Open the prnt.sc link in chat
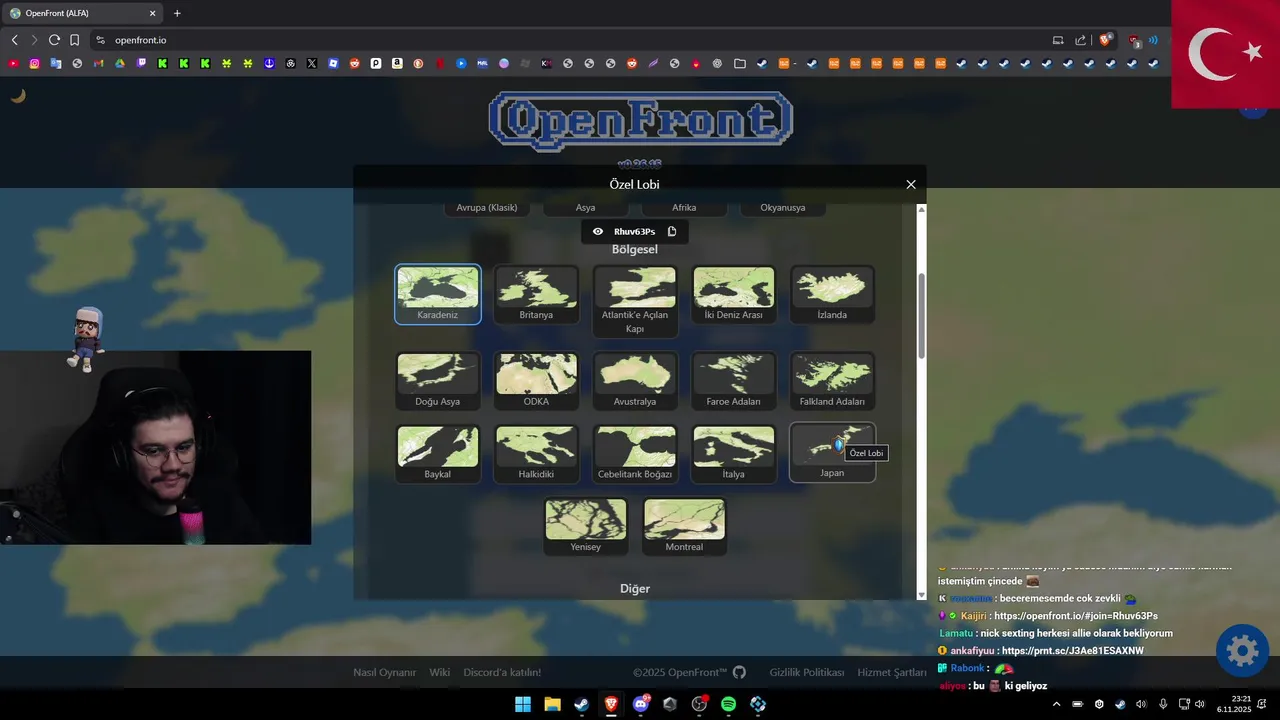This screenshot has height=720, width=1280. point(1073,650)
